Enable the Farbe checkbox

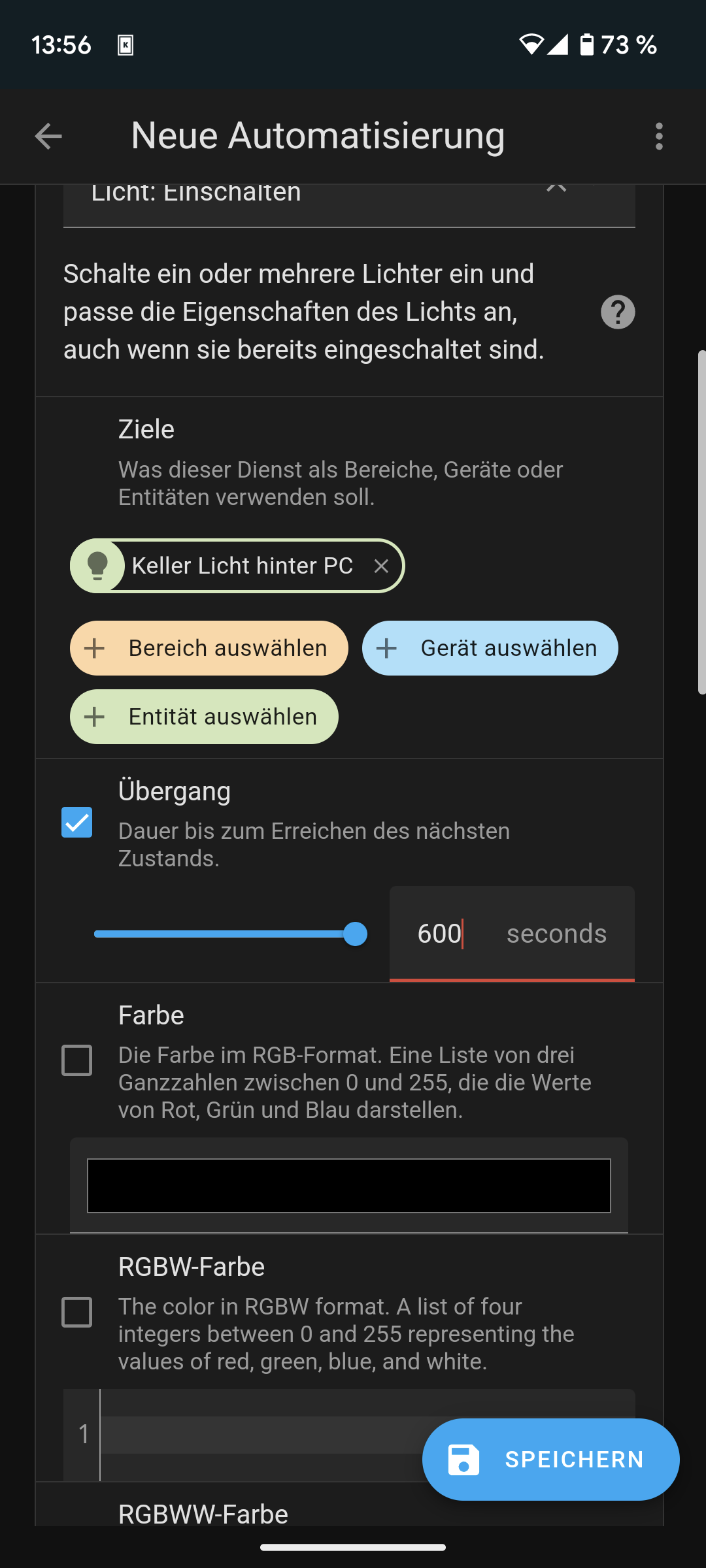[77, 1060]
